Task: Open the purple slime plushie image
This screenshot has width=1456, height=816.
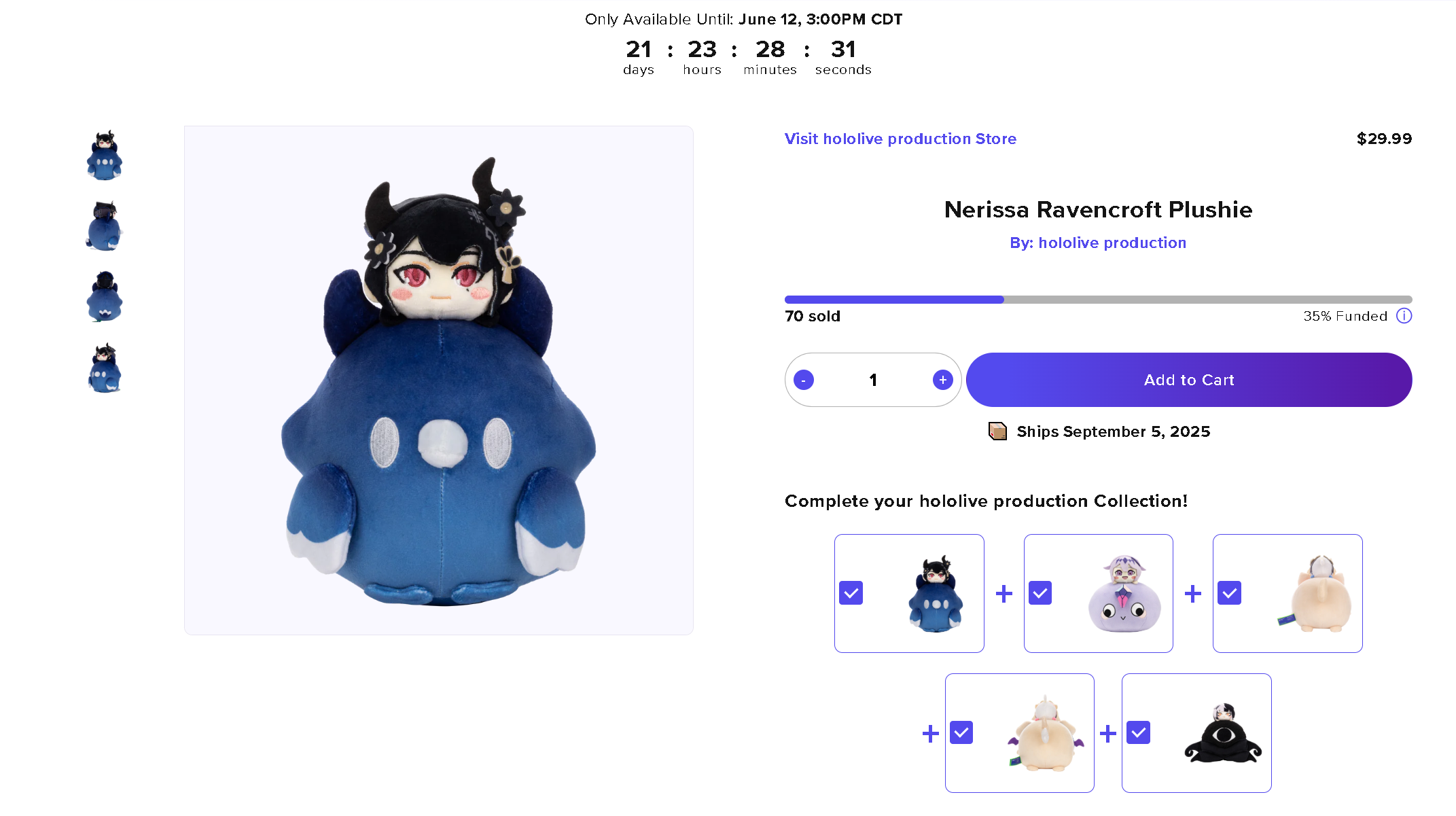Action: pyautogui.click(x=1124, y=594)
